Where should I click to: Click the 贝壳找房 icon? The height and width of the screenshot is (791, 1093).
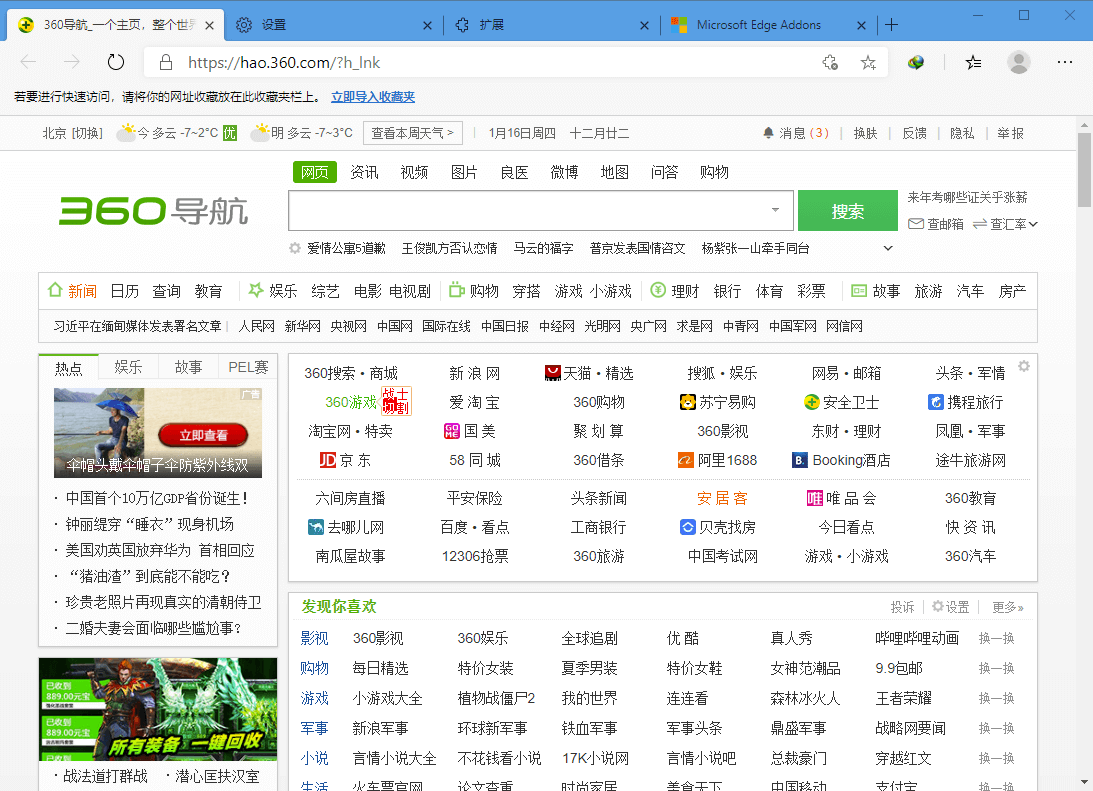687,527
